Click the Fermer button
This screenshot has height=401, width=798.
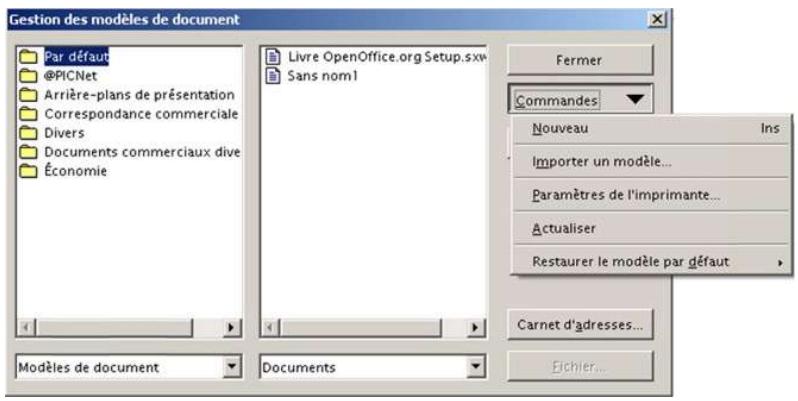(x=580, y=60)
